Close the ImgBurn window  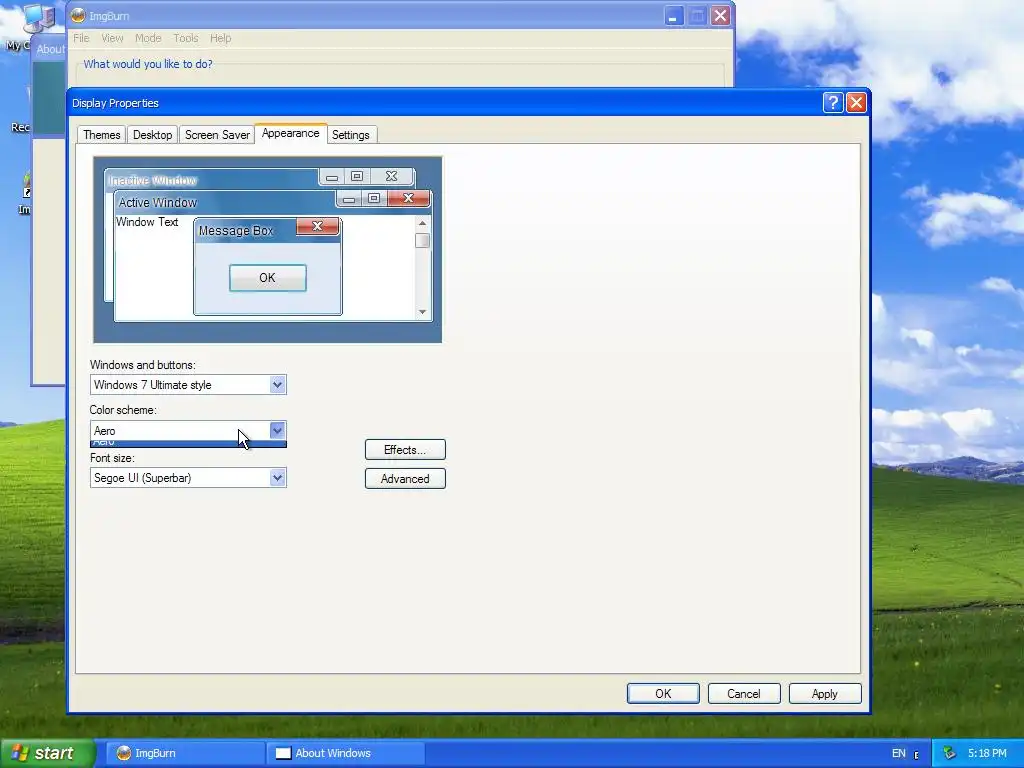click(x=720, y=16)
